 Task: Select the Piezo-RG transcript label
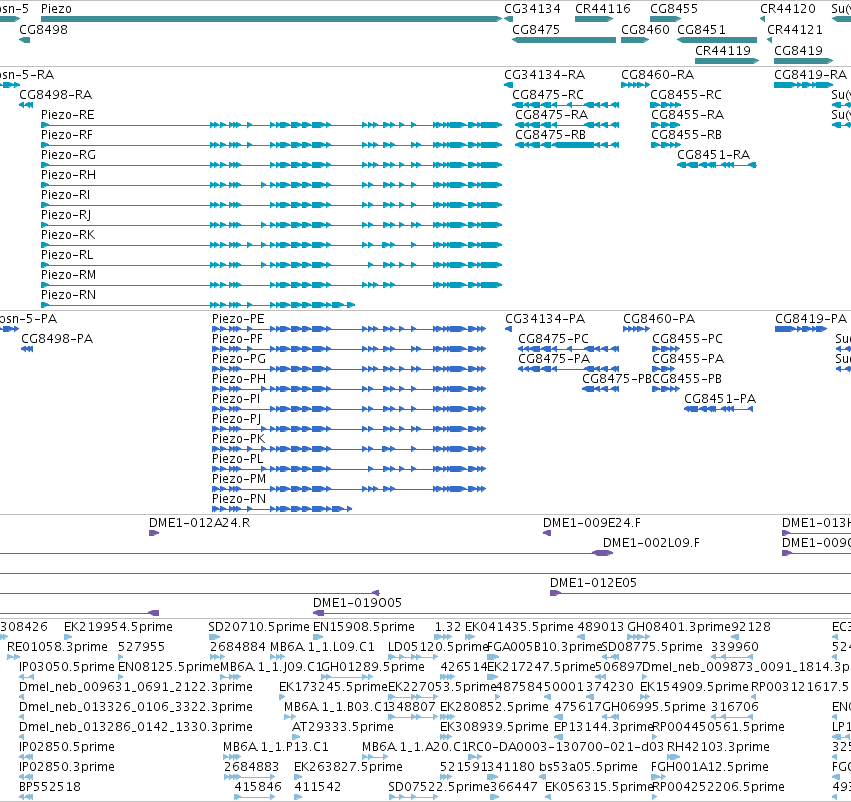[68, 155]
